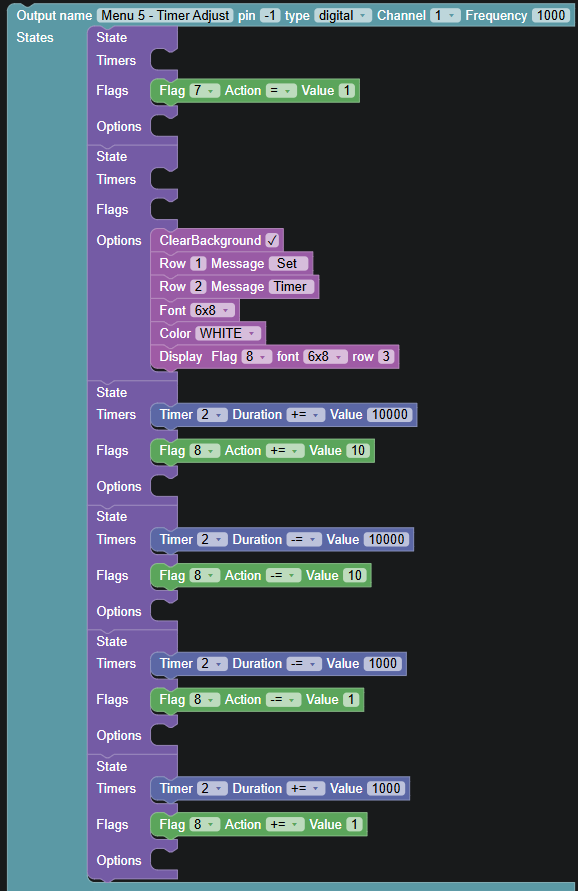Open the Channel 1 dropdown
The height and width of the screenshot is (891, 578).
pyautogui.click(x=445, y=15)
